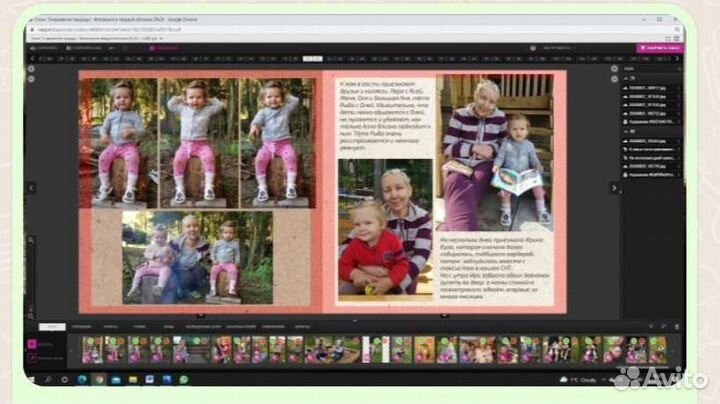Open the second tab above the filmstrip
Viewport: 720px width, 404px height.
tap(80, 327)
